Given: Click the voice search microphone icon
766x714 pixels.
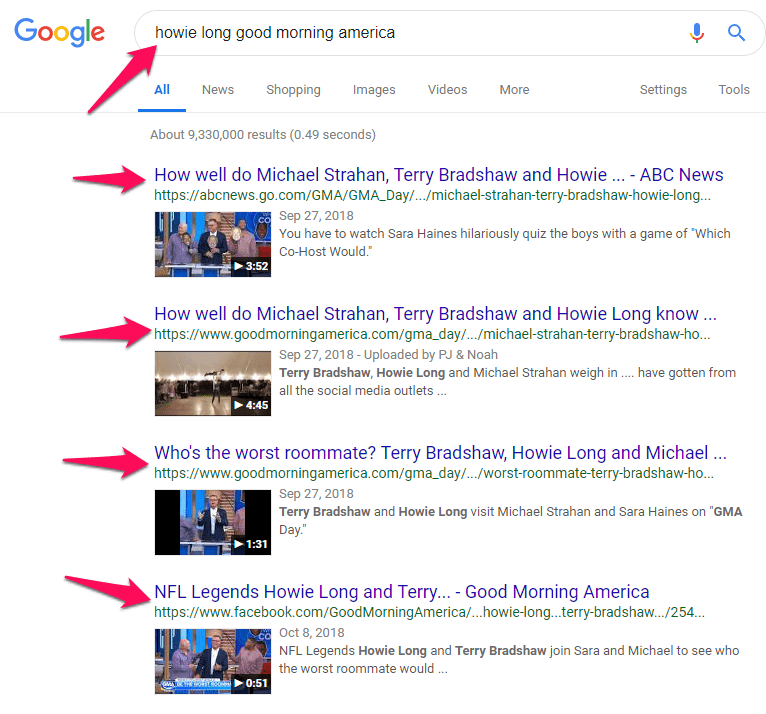Looking at the screenshot, I should (x=697, y=33).
